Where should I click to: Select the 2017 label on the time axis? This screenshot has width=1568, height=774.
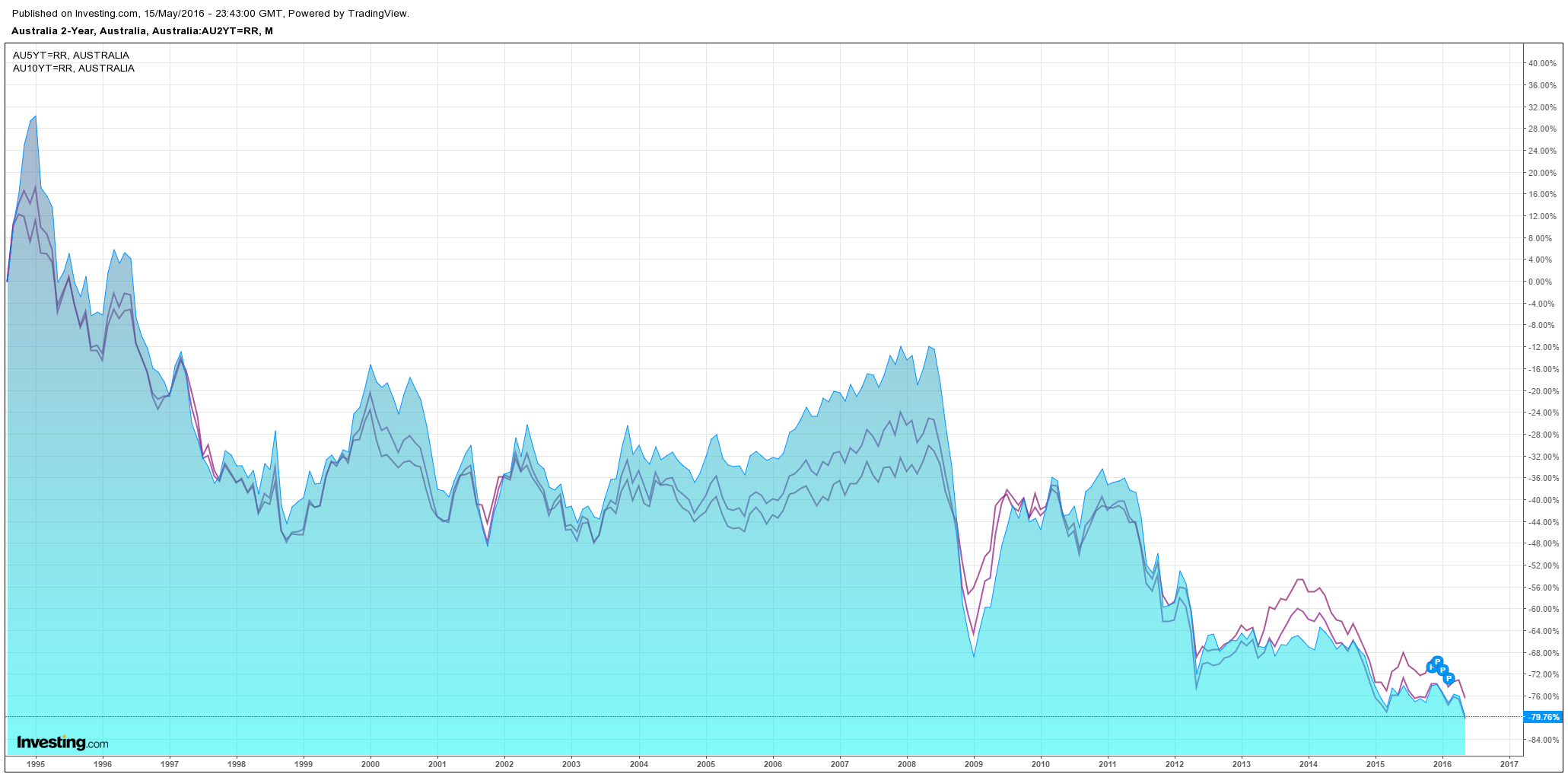pyautogui.click(x=1510, y=764)
